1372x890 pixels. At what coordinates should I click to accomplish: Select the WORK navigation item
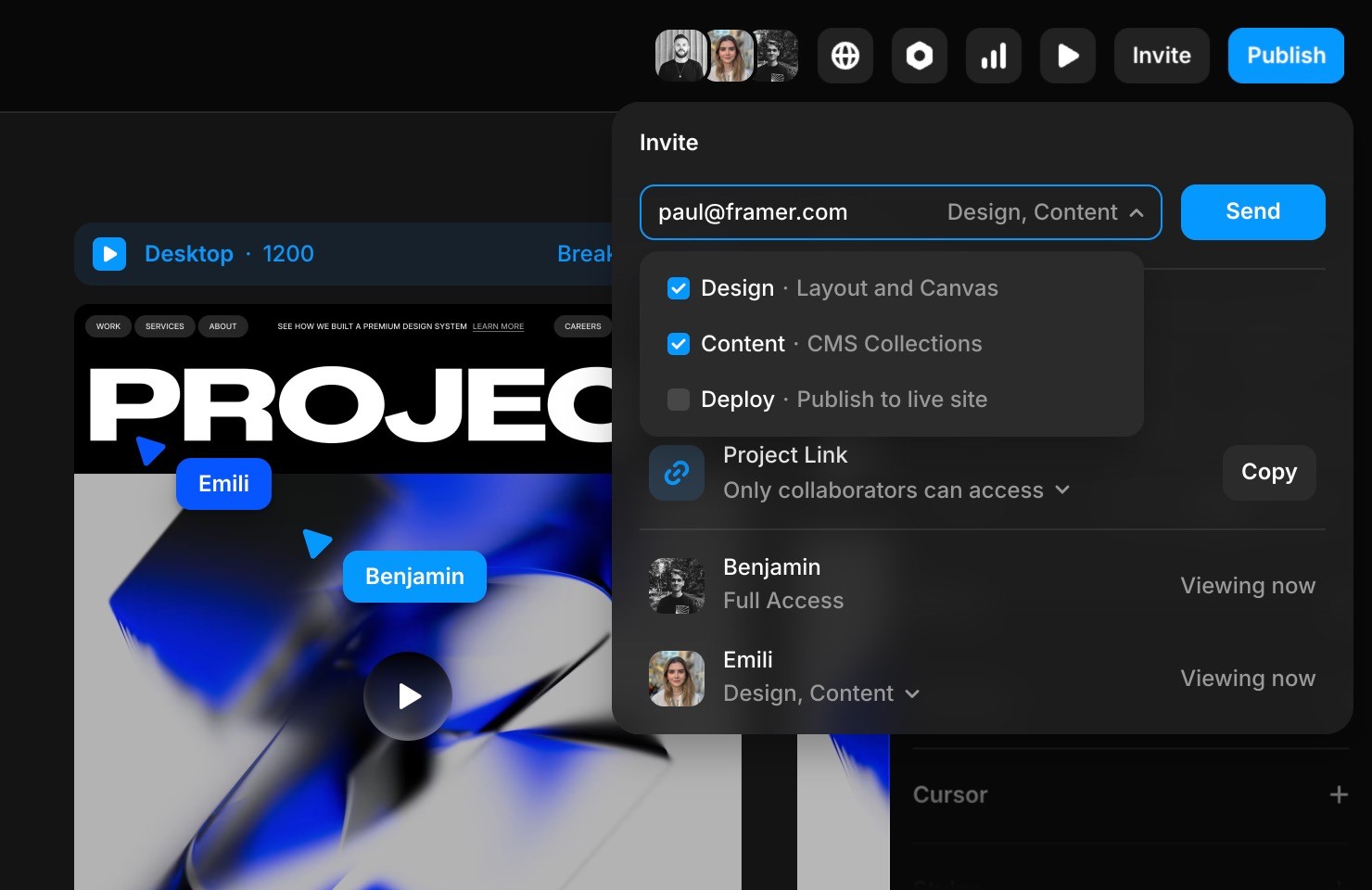[108, 326]
